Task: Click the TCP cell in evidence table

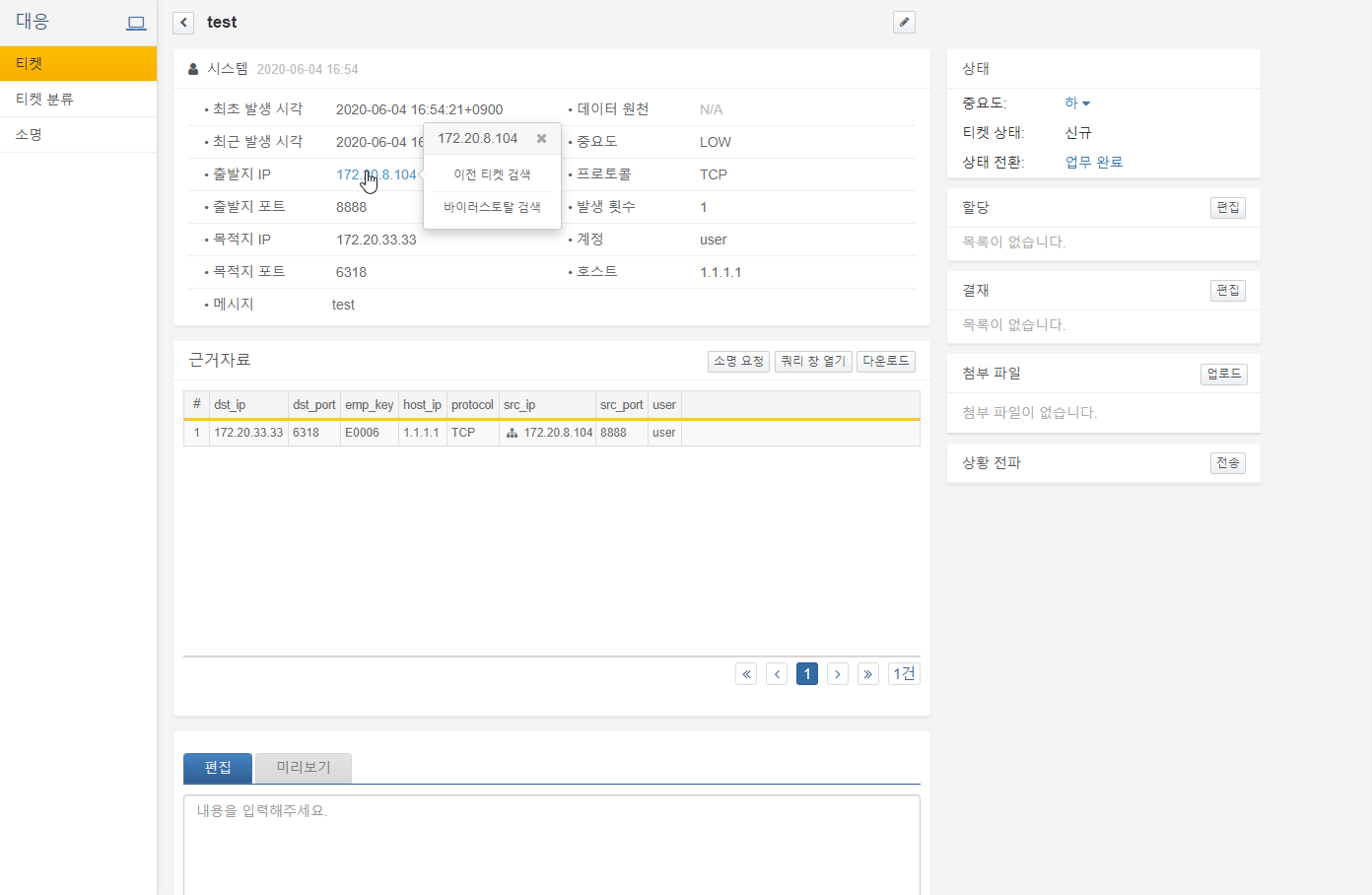Action: (x=473, y=433)
